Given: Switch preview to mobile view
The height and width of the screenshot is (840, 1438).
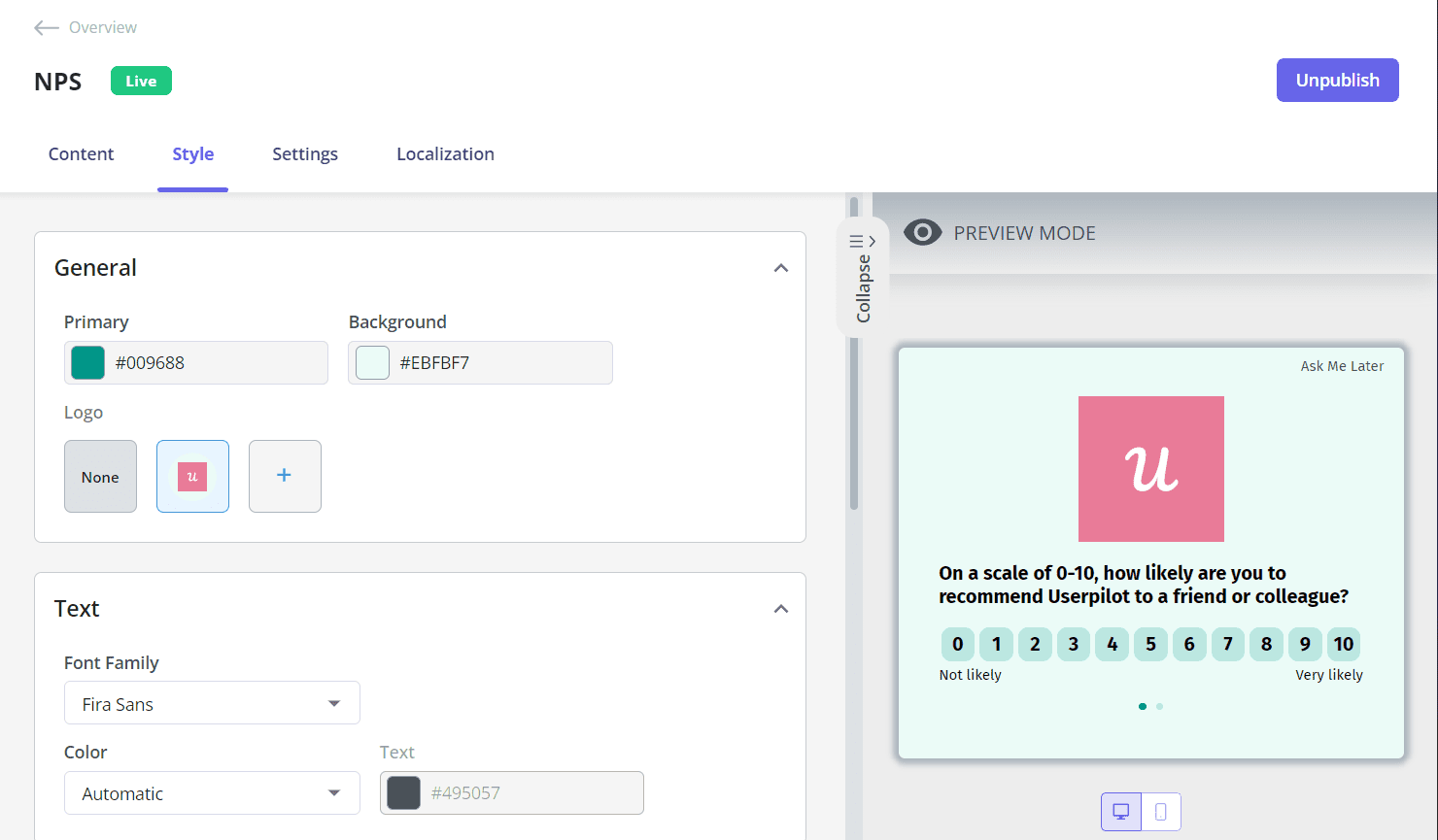Looking at the screenshot, I should pyautogui.click(x=1161, y=812).
